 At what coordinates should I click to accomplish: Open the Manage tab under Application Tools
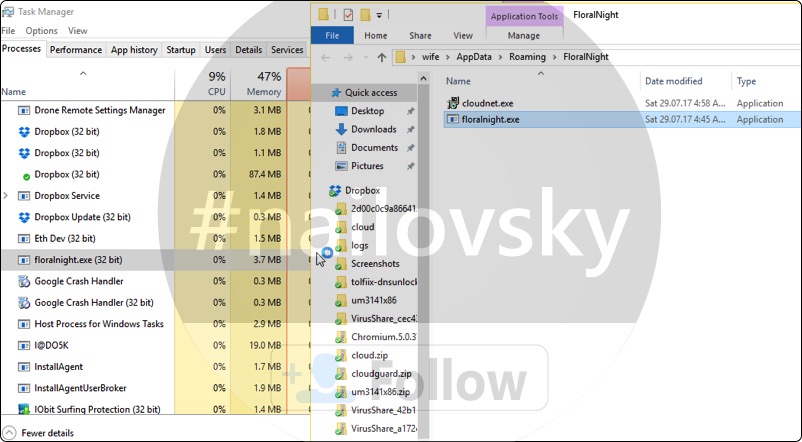[524, 35]
